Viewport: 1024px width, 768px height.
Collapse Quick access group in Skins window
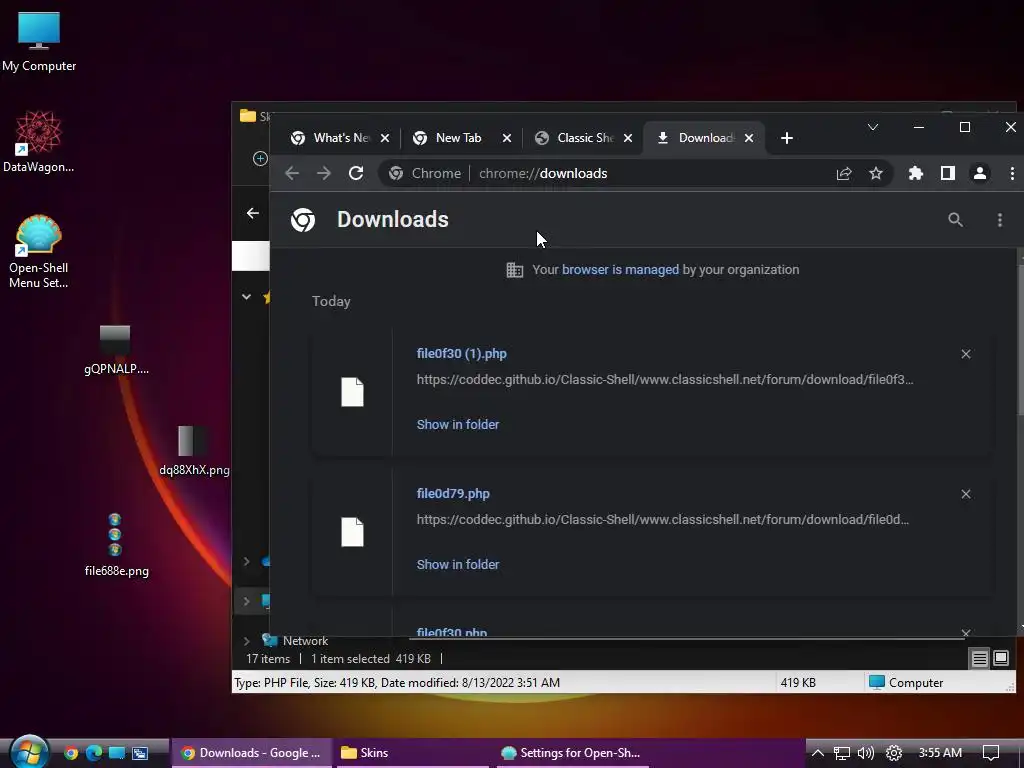coord(246,296)
